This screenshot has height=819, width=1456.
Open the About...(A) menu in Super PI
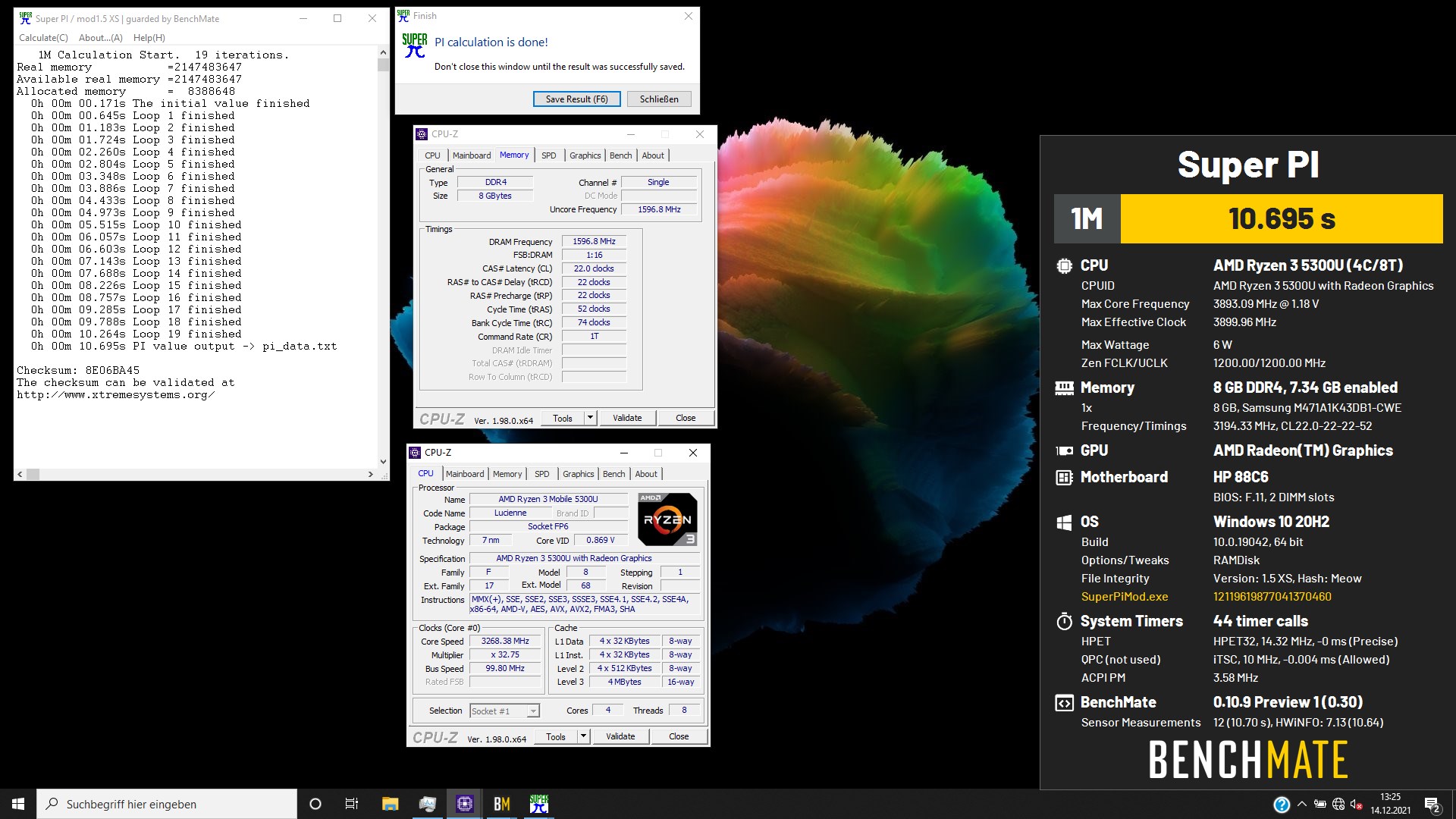(101, 38)
